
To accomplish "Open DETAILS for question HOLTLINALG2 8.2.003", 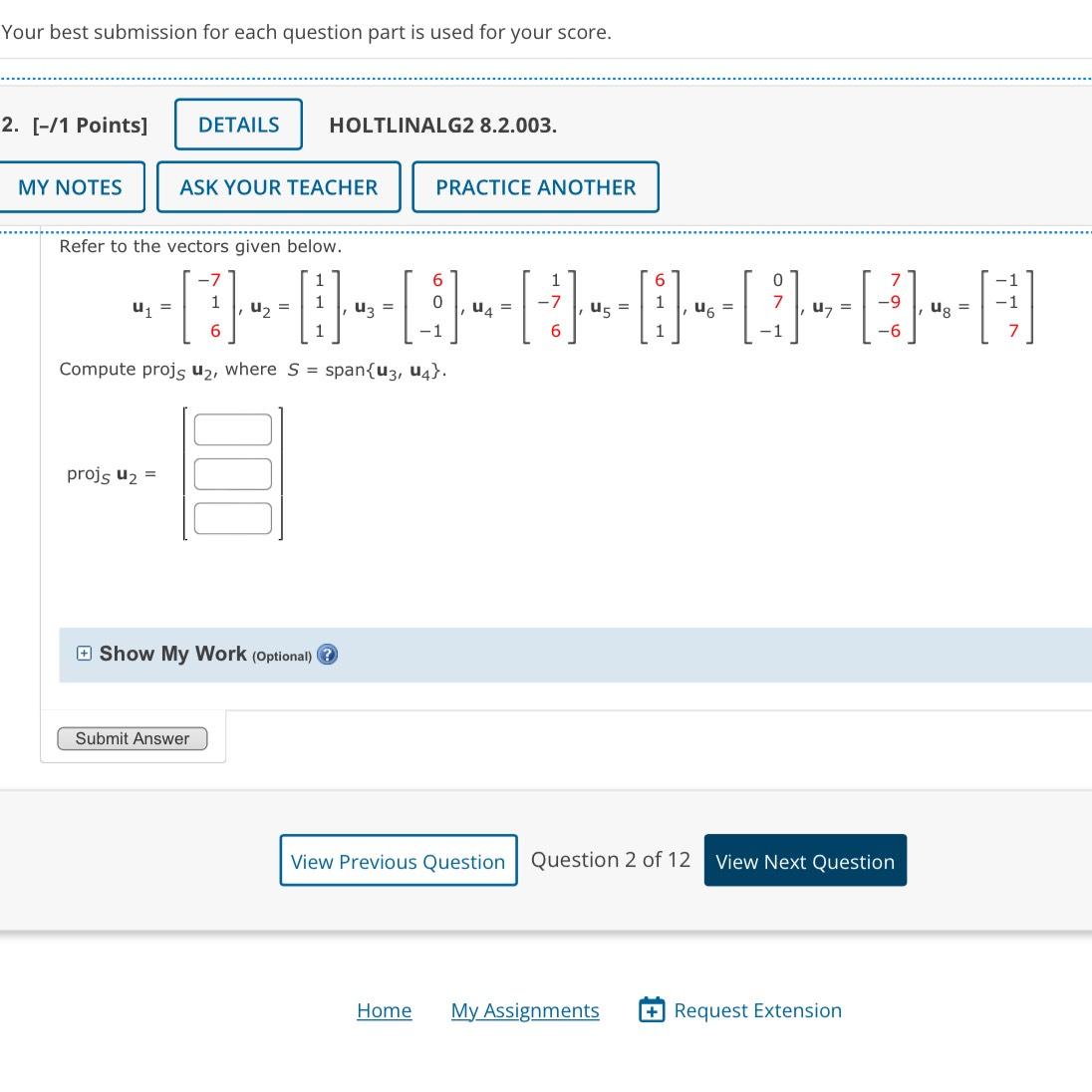I will 238,124.
